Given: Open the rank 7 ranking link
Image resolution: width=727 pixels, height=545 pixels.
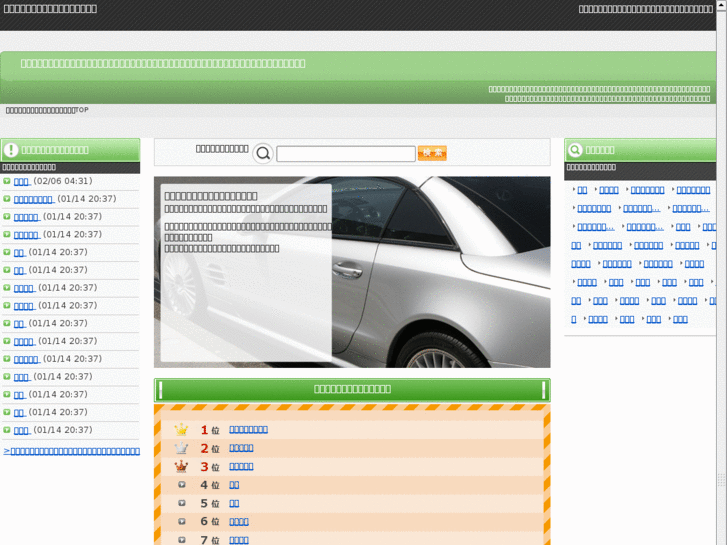Looking at the screenshot, I should point(239,540).
